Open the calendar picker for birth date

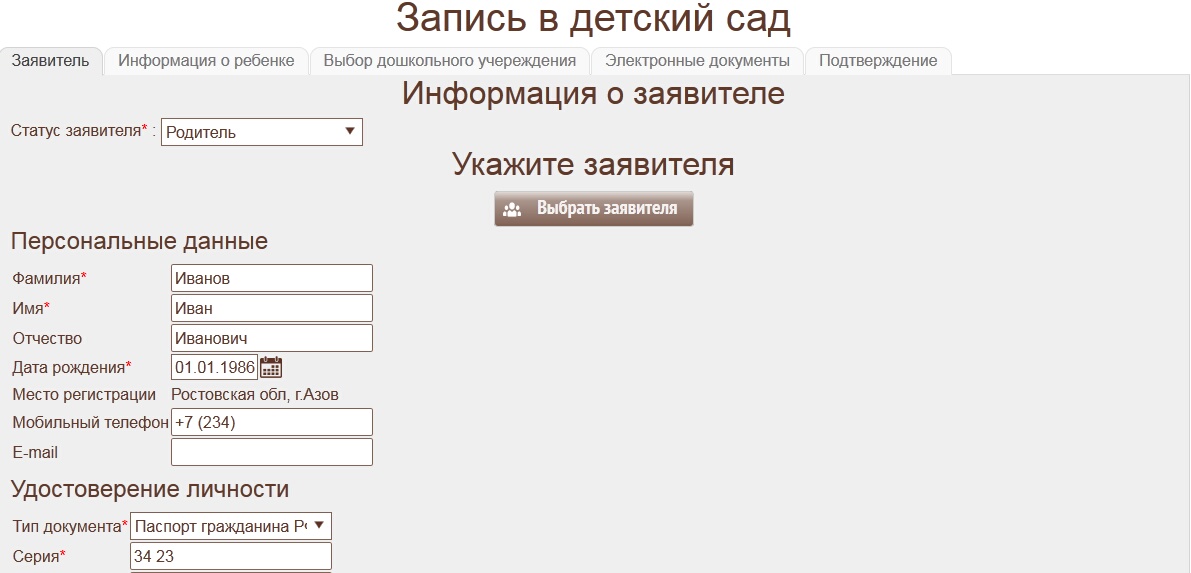[x=271, y=367]
